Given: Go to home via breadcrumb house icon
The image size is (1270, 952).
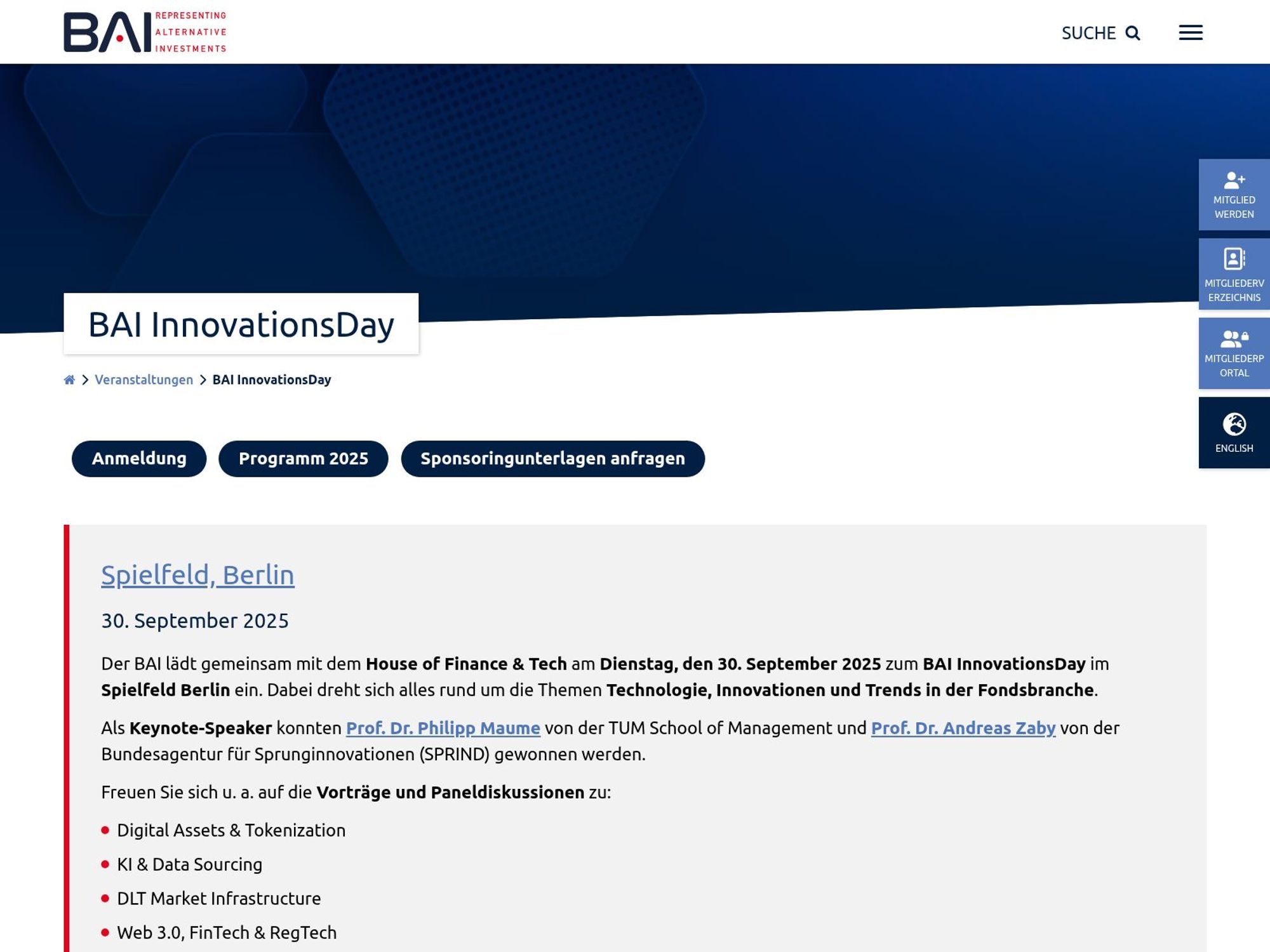Looking at the screenshot, I should tap(69, 380).
